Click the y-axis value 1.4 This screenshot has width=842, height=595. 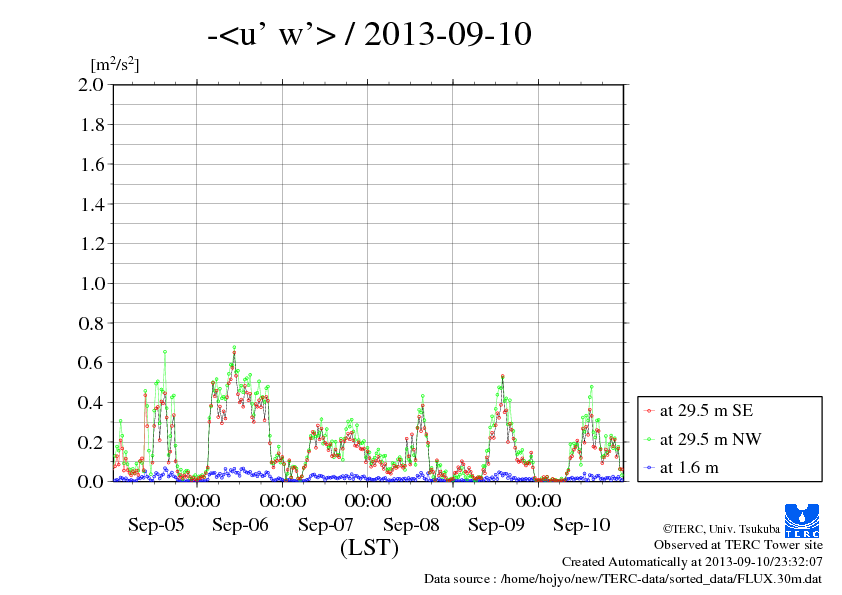tap(91, 204)
